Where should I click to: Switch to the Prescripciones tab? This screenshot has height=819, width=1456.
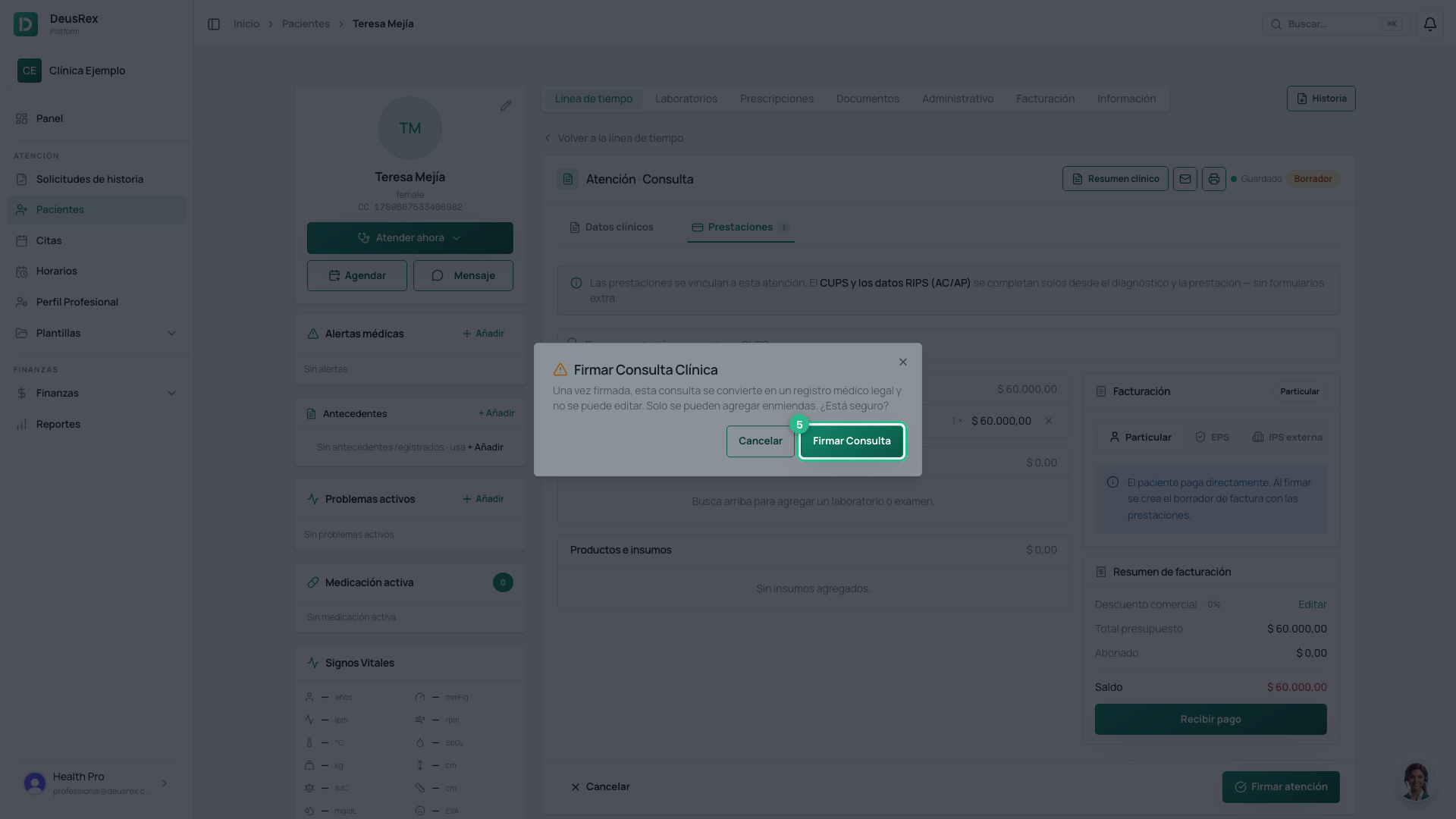(777, 99)
